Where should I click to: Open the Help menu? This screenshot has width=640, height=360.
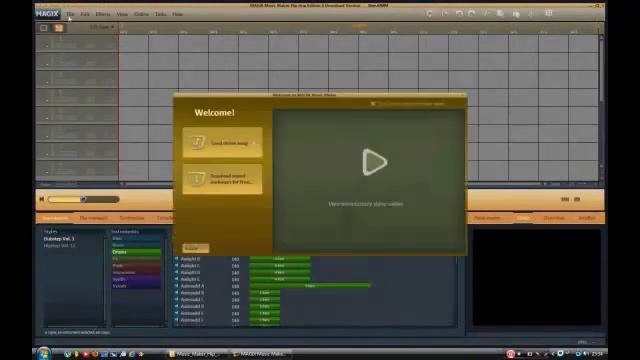pyautogui.click(x=178, y=14)
